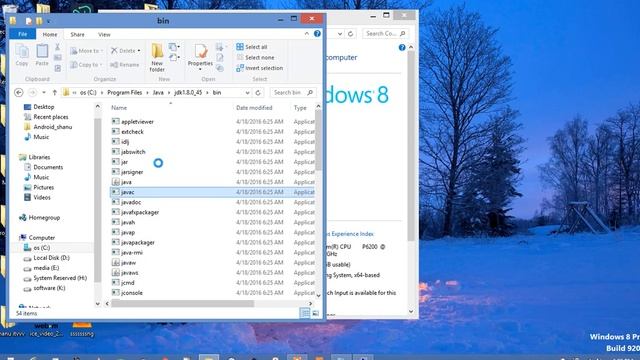Screen dimensions: 640x360
Task: Select the appletviewer file
Action: 137,122
